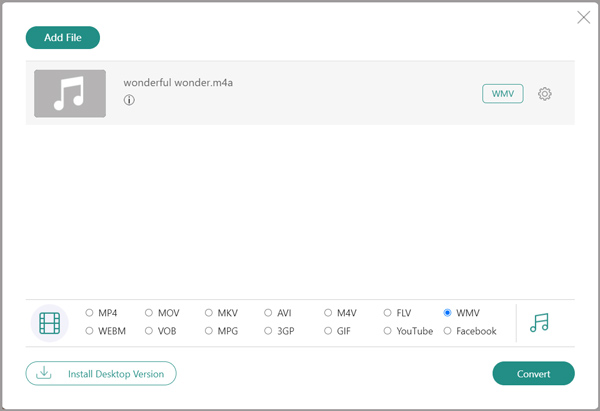Pick AVI output format
This screenshot has height=411, width=600.
268,313
